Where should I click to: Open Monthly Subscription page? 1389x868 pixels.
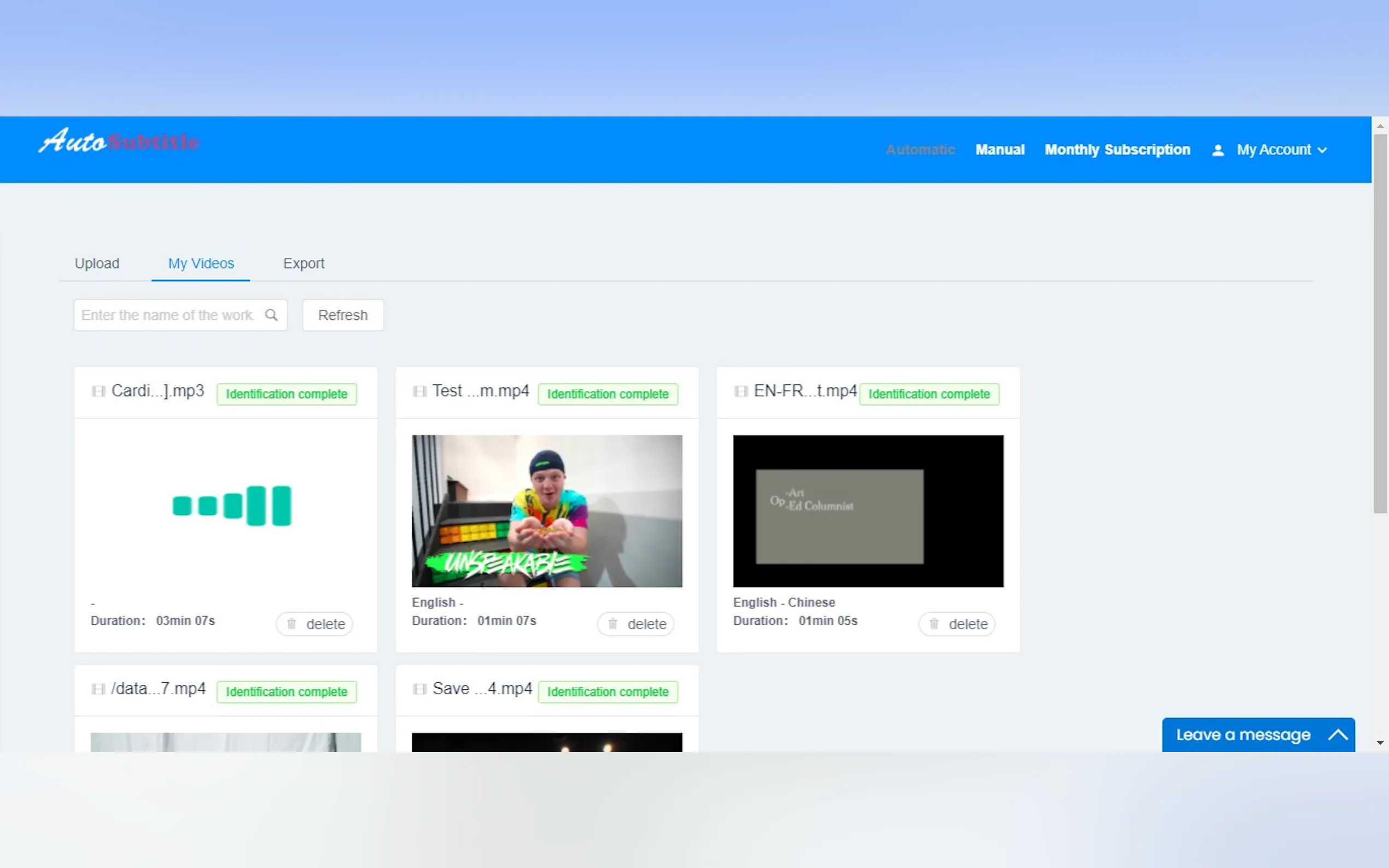[x=1117, y=150]
